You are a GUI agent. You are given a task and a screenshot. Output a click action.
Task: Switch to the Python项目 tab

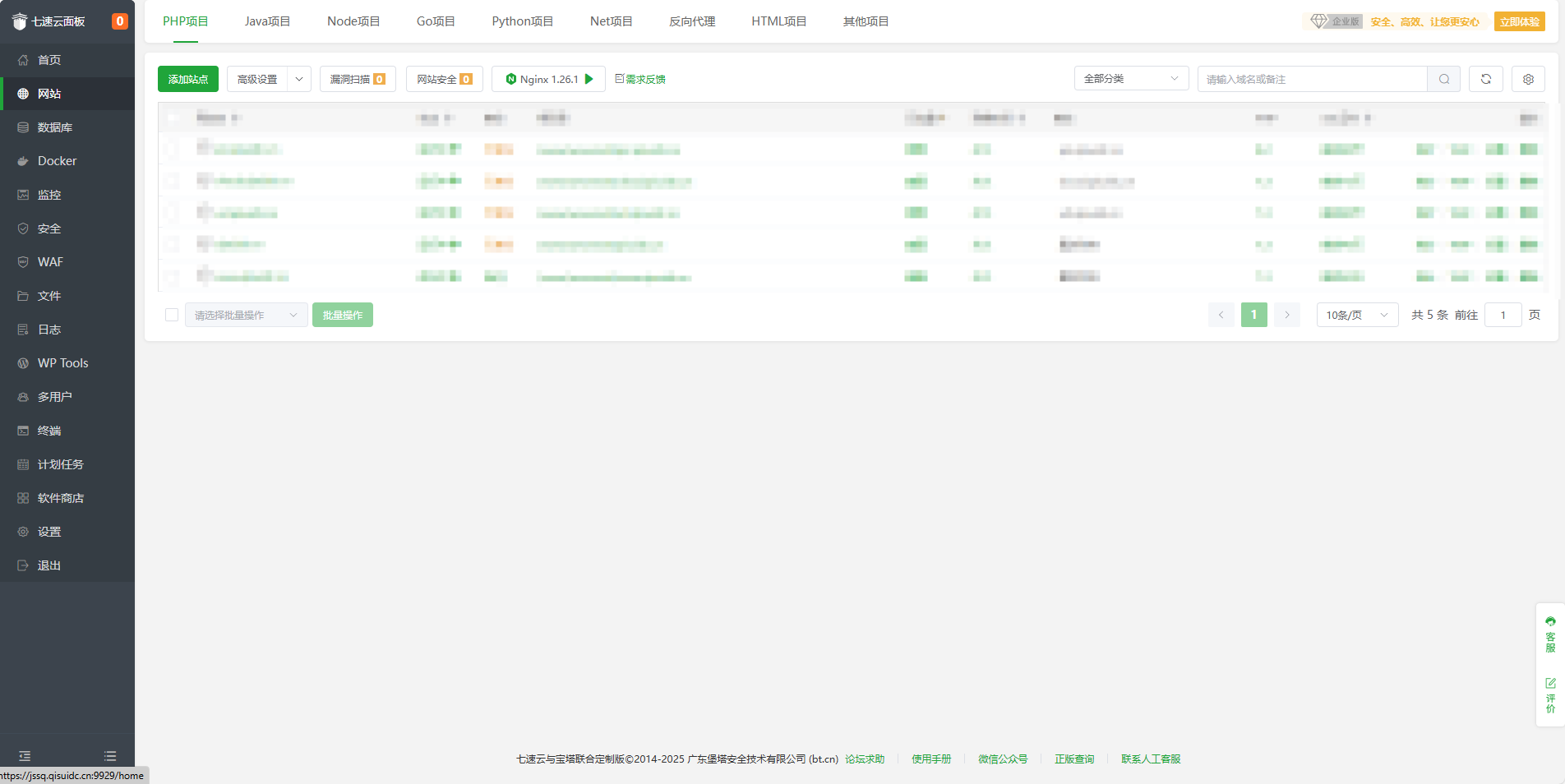pos(523,21)
